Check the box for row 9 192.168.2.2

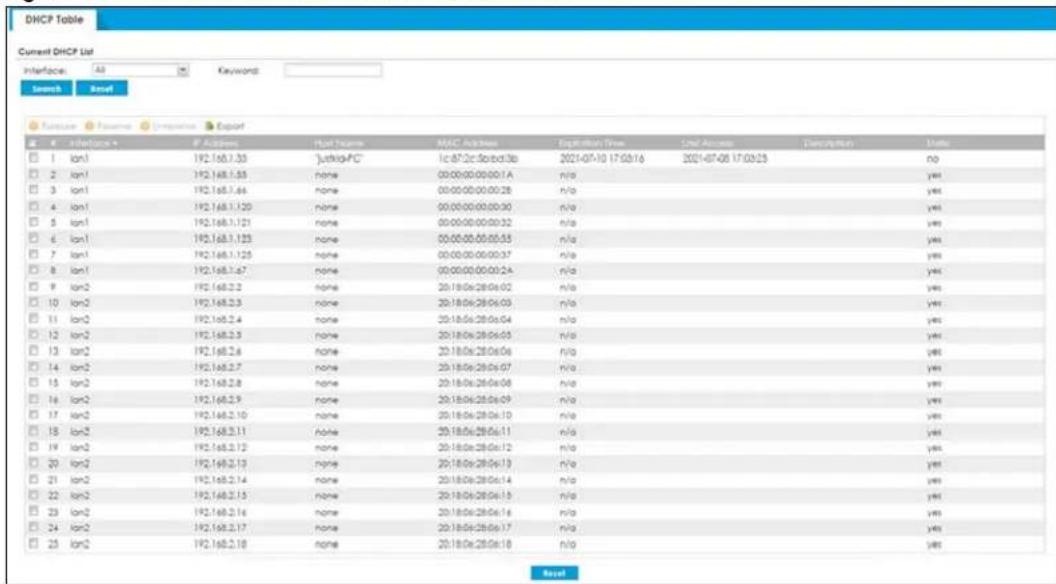click(34, 287)
